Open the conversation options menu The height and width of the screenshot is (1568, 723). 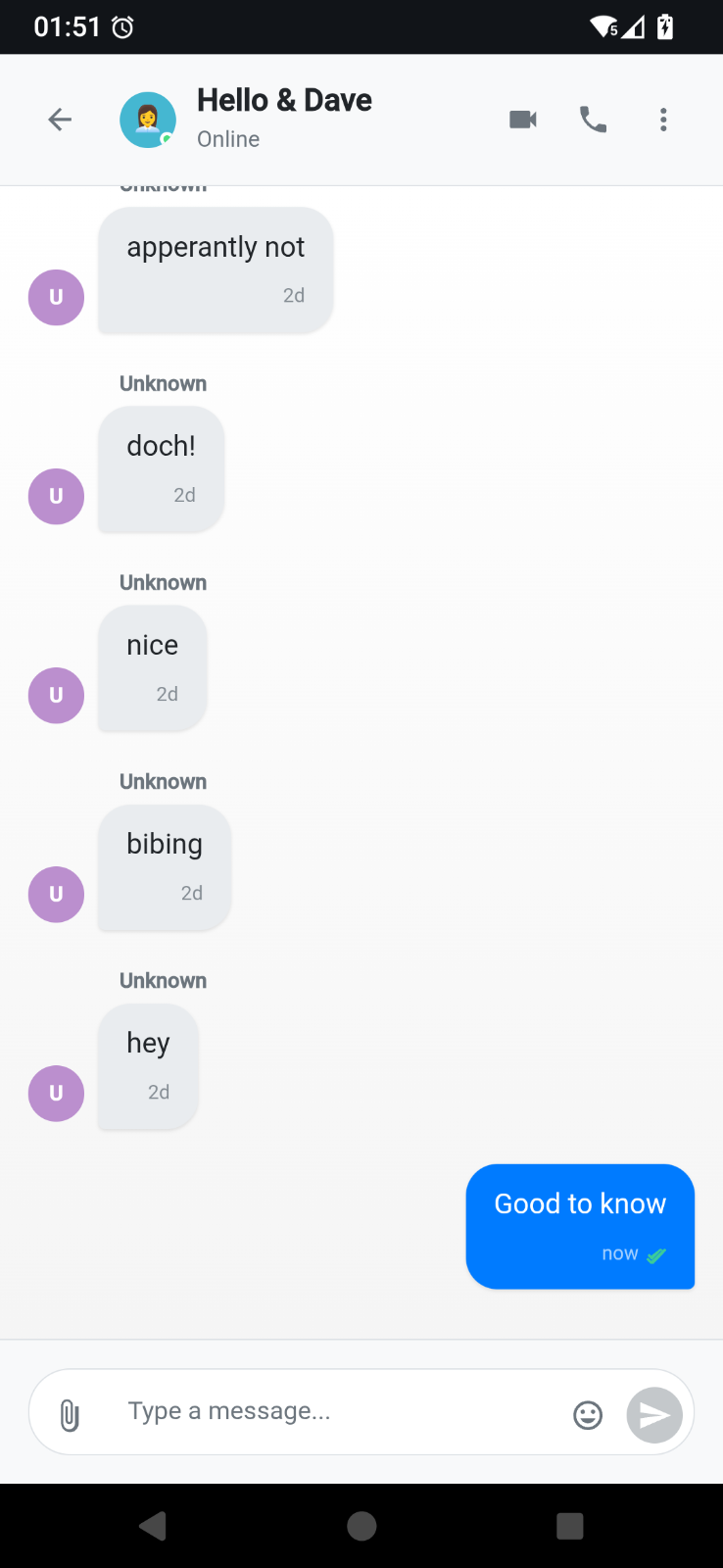(x=663, y=119)
